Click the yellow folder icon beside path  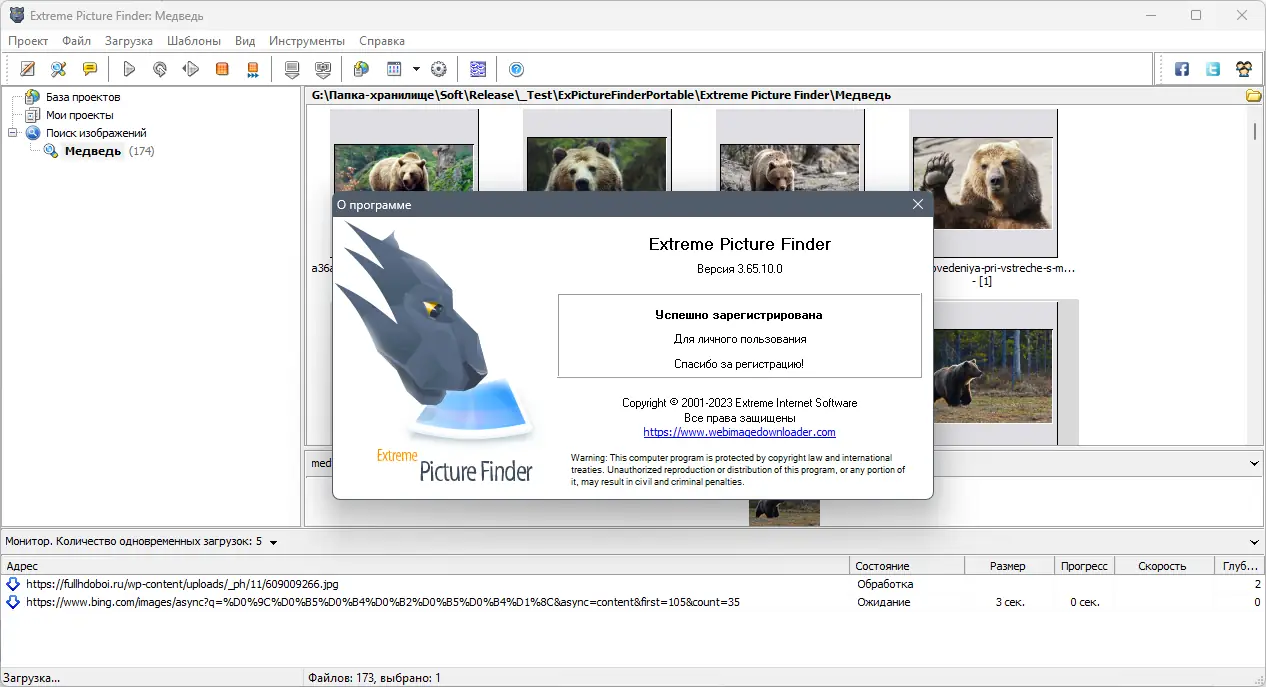(1253, 96)
